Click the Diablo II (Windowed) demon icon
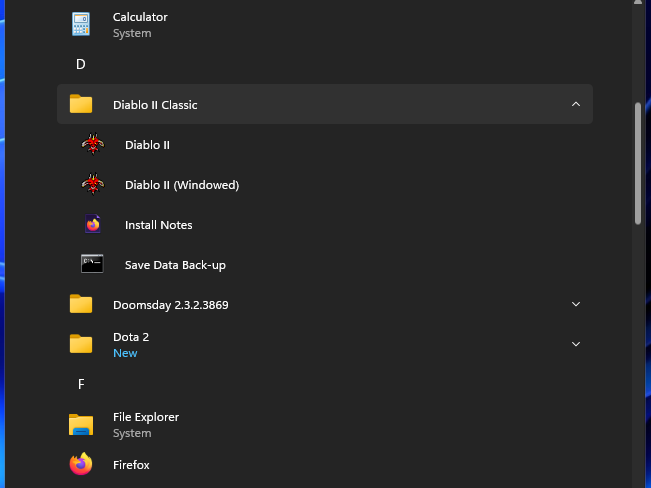Image resolution: width=651 pixels, height=488 pixels. (93, 184)
